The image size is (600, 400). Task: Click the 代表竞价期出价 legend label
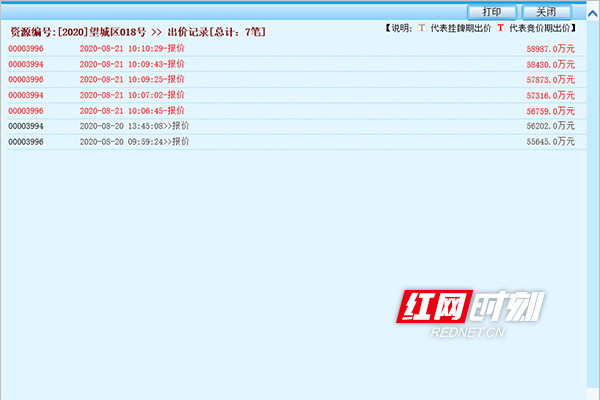pyautogui.click(x=540, y=28)
